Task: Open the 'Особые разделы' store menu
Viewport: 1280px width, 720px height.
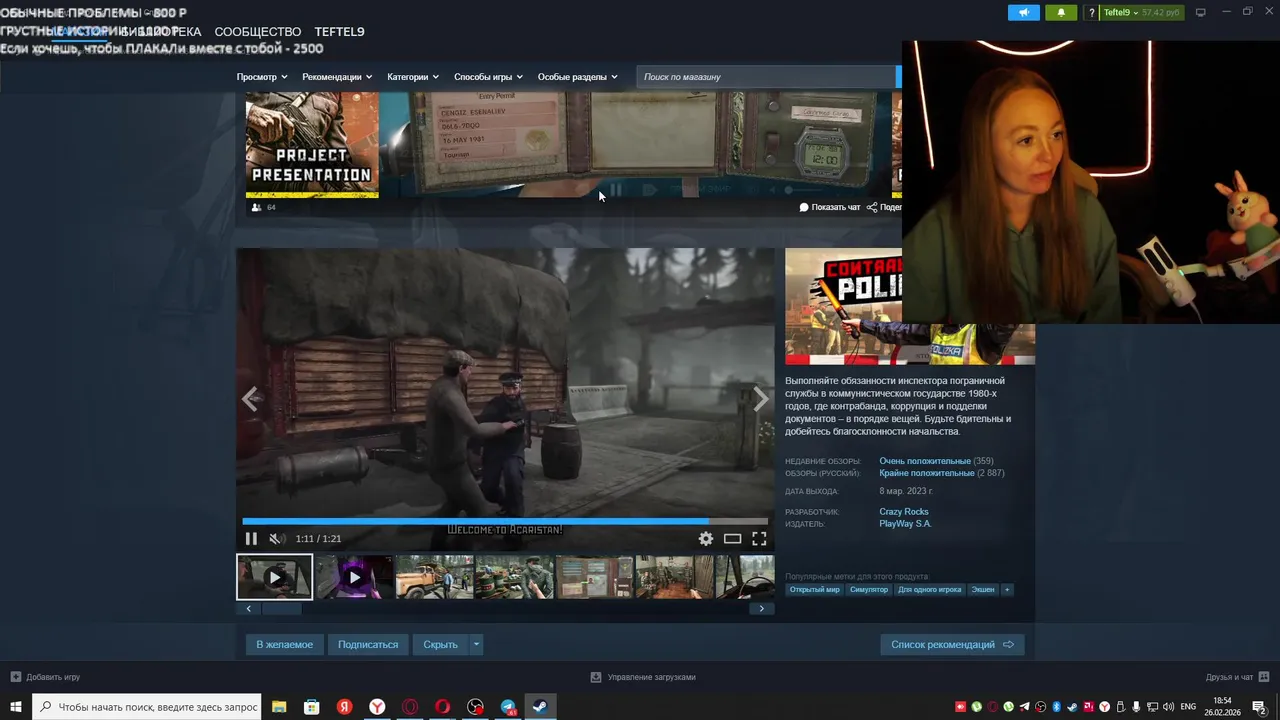Action: click(578, 77)
